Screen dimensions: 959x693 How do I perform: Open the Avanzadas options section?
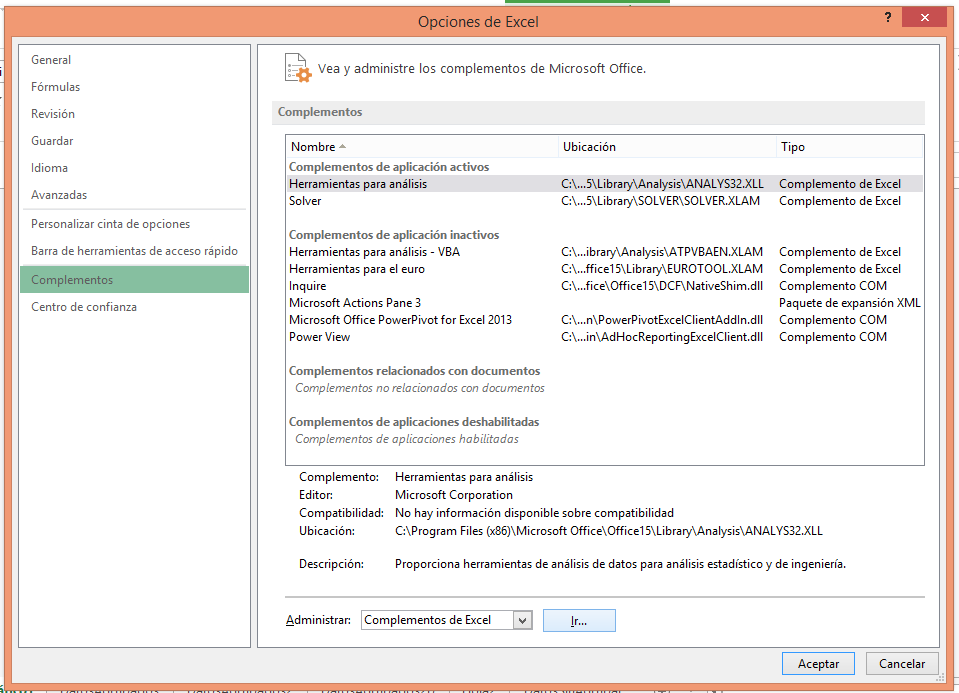59,195
